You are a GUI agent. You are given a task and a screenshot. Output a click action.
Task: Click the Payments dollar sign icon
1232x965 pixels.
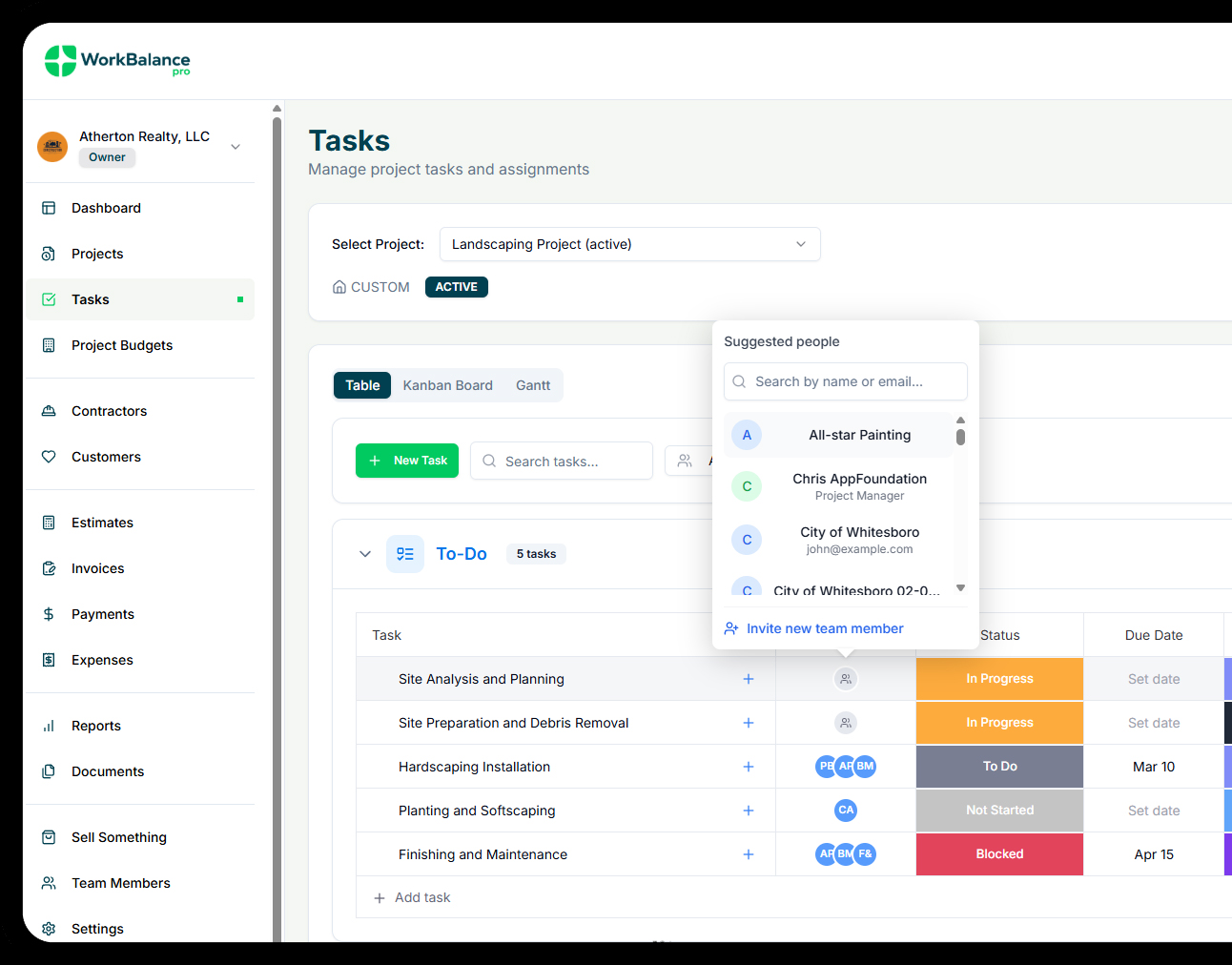pos(49,614)
